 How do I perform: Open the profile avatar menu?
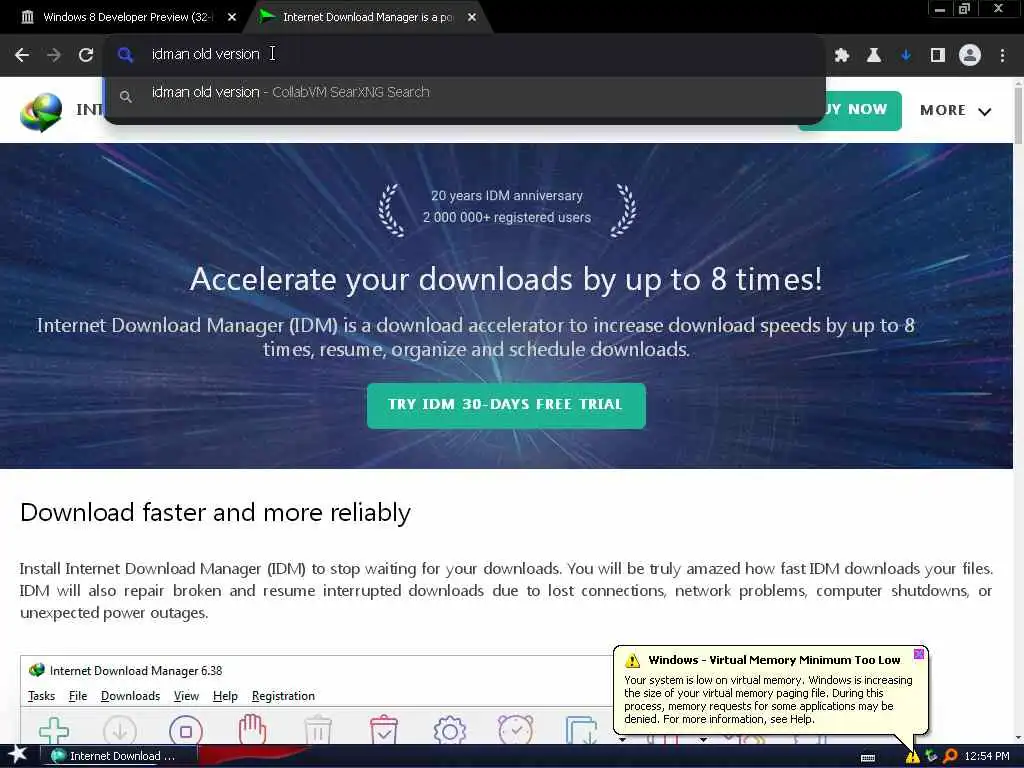970,55
